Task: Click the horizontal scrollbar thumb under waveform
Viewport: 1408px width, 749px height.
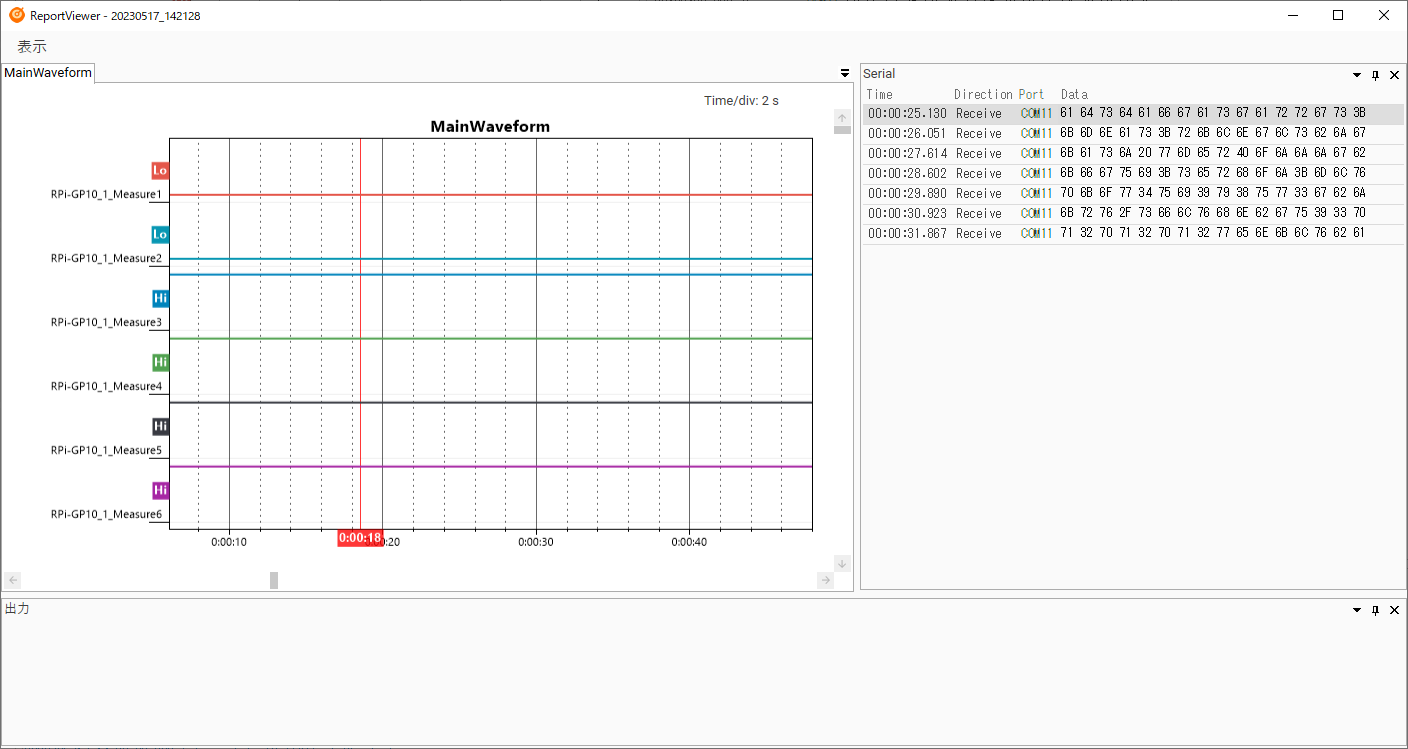Action: click(274, 580)
